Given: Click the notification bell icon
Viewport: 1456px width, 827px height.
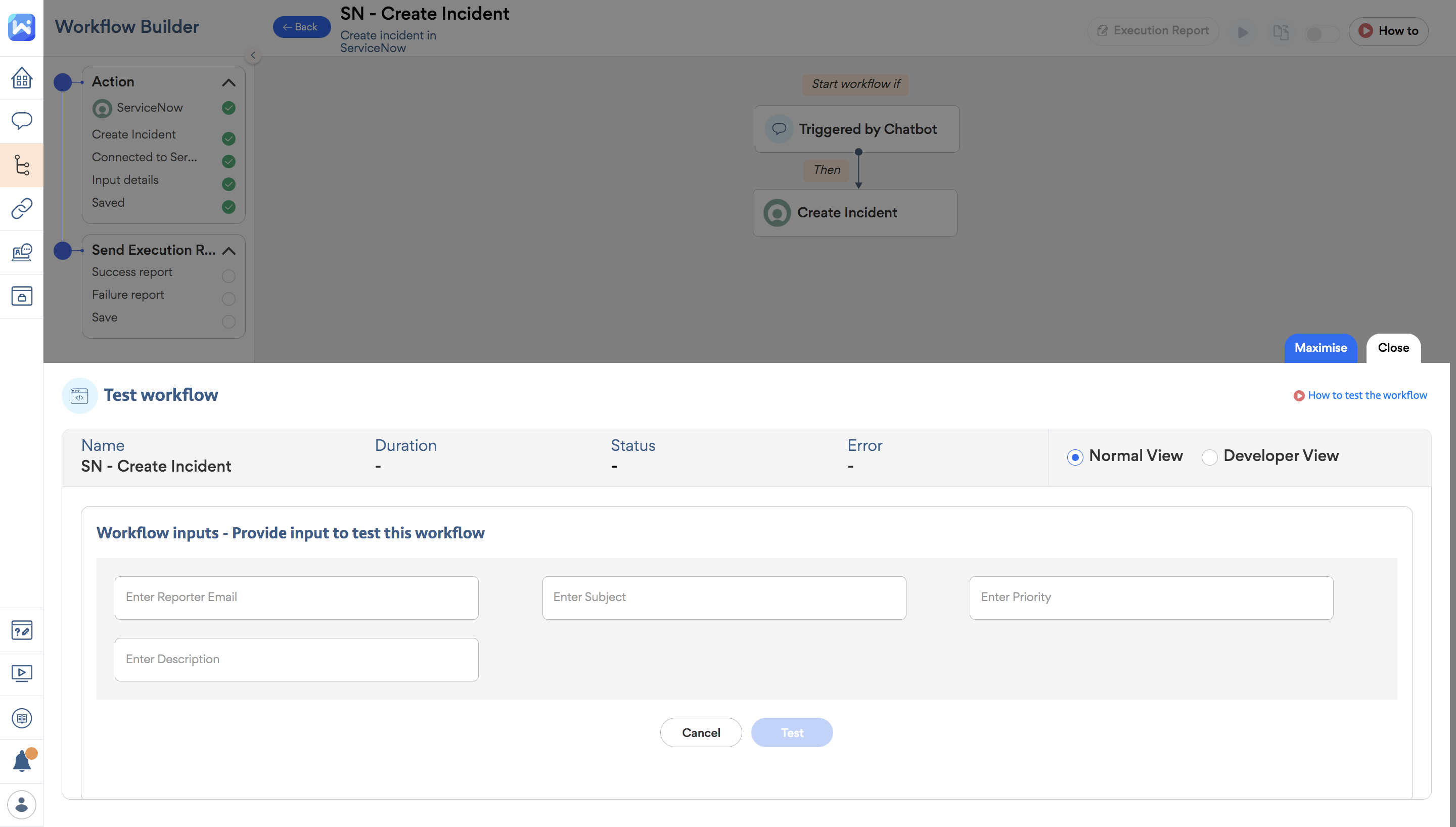Looking at the screenshot, I should tap(22, 761).
